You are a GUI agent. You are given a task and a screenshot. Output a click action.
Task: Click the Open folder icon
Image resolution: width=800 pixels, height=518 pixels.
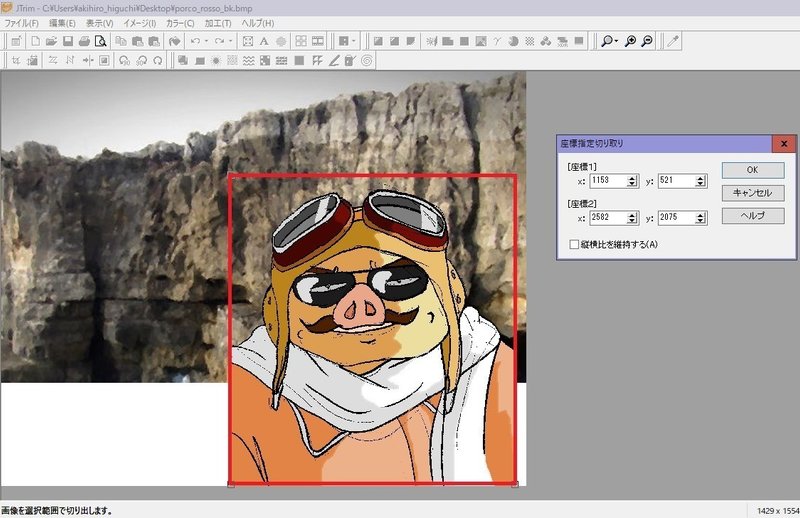(51, 41)
